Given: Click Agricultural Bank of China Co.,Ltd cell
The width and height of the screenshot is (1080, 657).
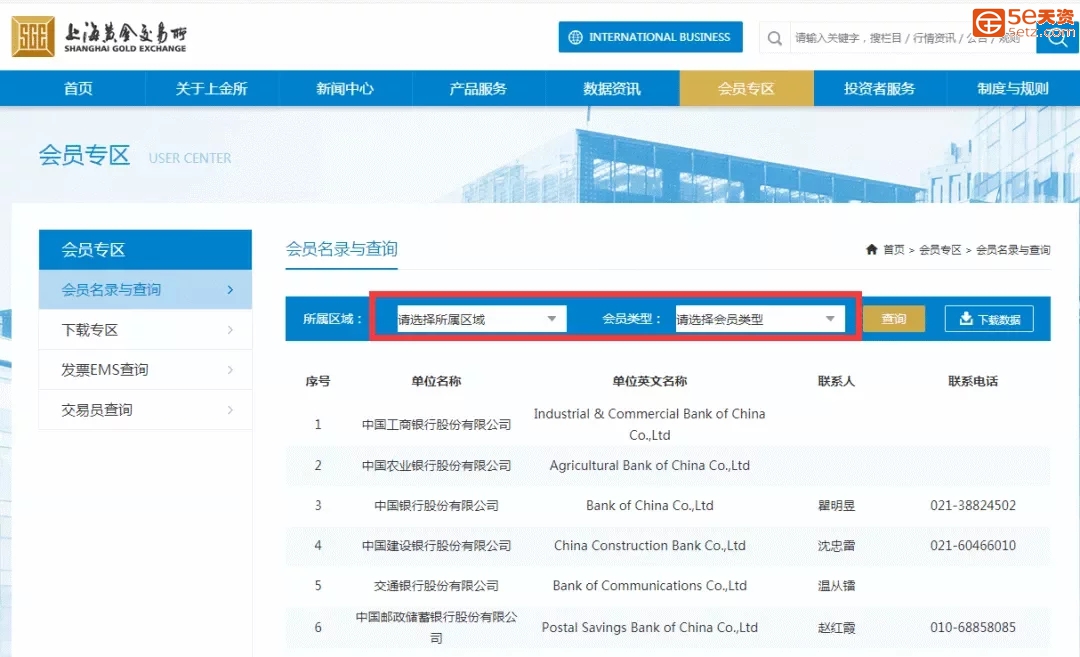Looking at the screenshot, I should [x=650, y=466].
